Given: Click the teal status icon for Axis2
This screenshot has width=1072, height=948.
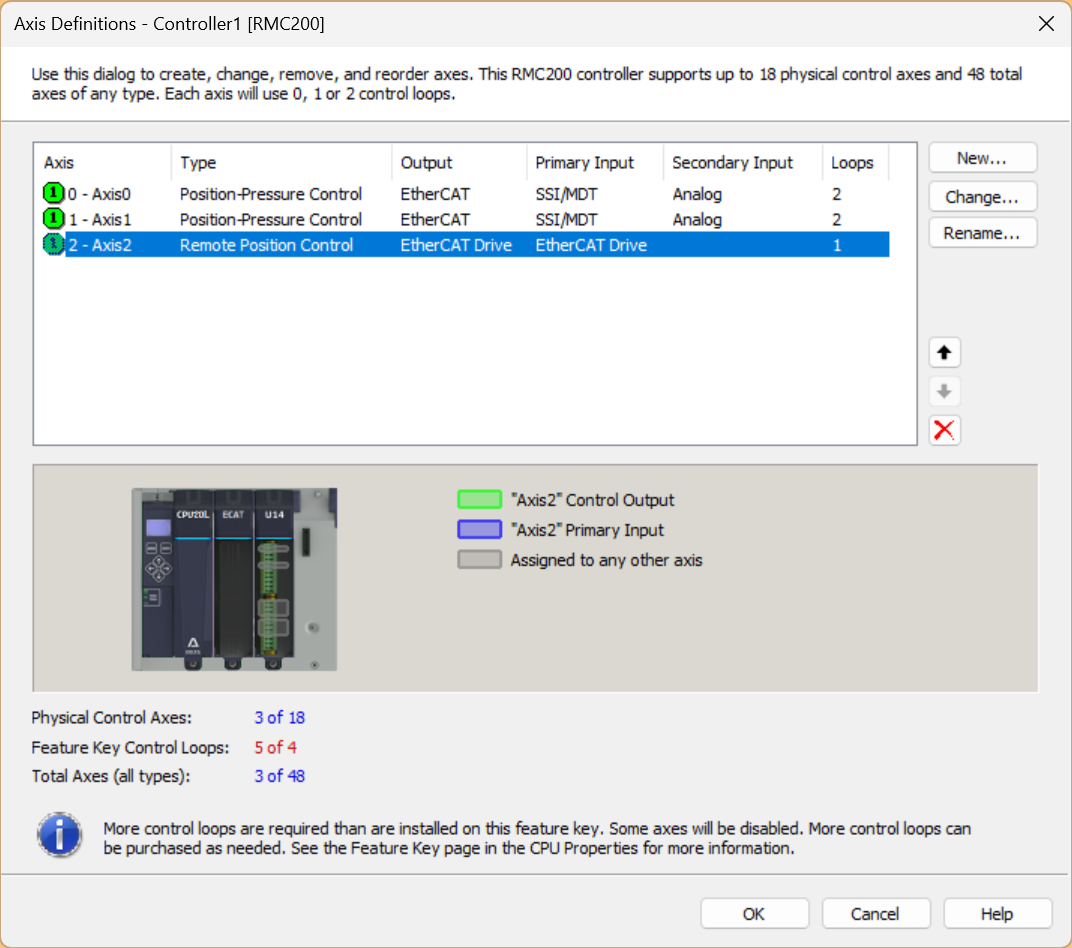Looking at the screenshot, I should (x=53, y=244).
